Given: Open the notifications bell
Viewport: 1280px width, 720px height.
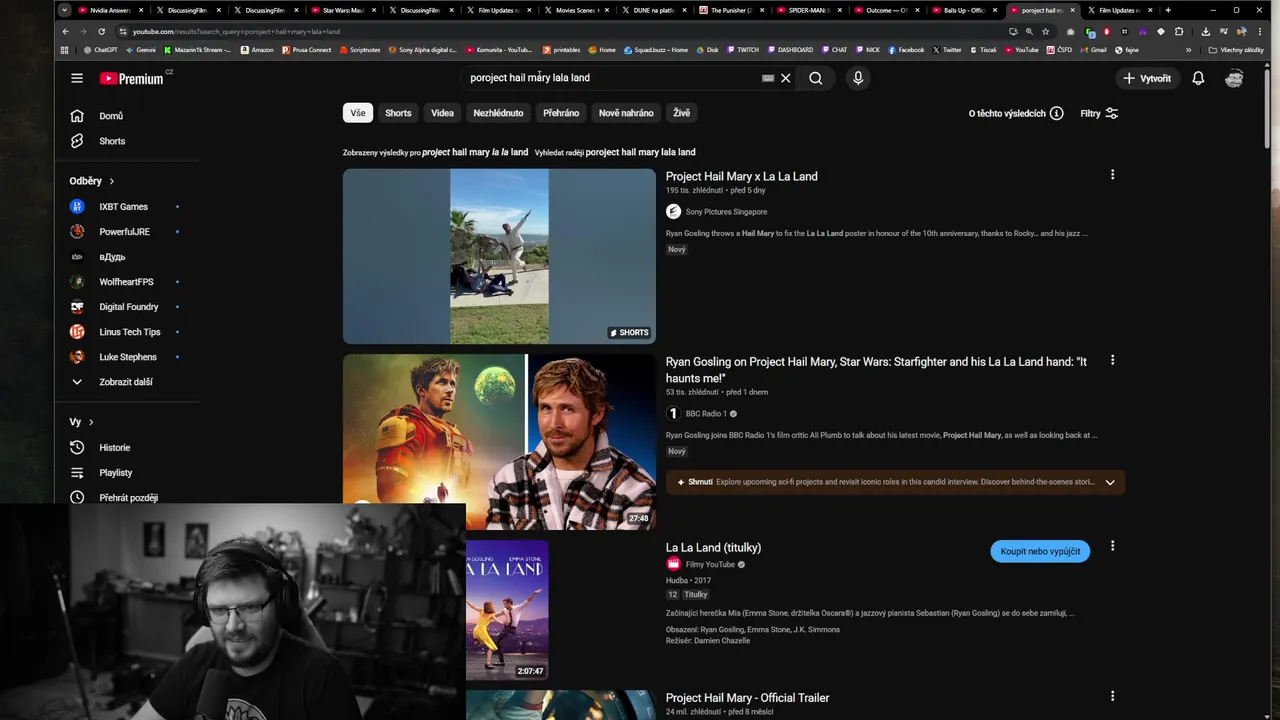Looking at the screenshot, I should click(x=1198, y=78).
